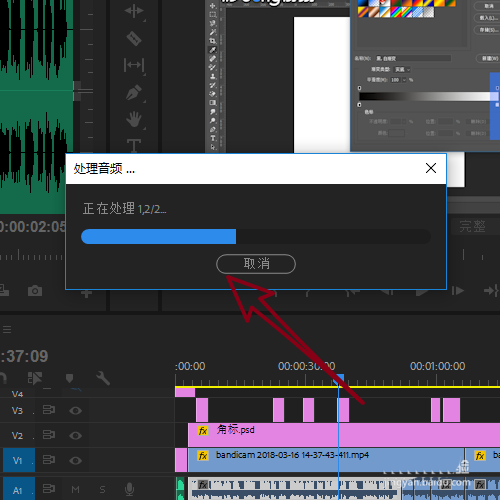The image size is (500, 500).
Task: Click 新建(W) in gradient editor
Action: click(489, 58)
